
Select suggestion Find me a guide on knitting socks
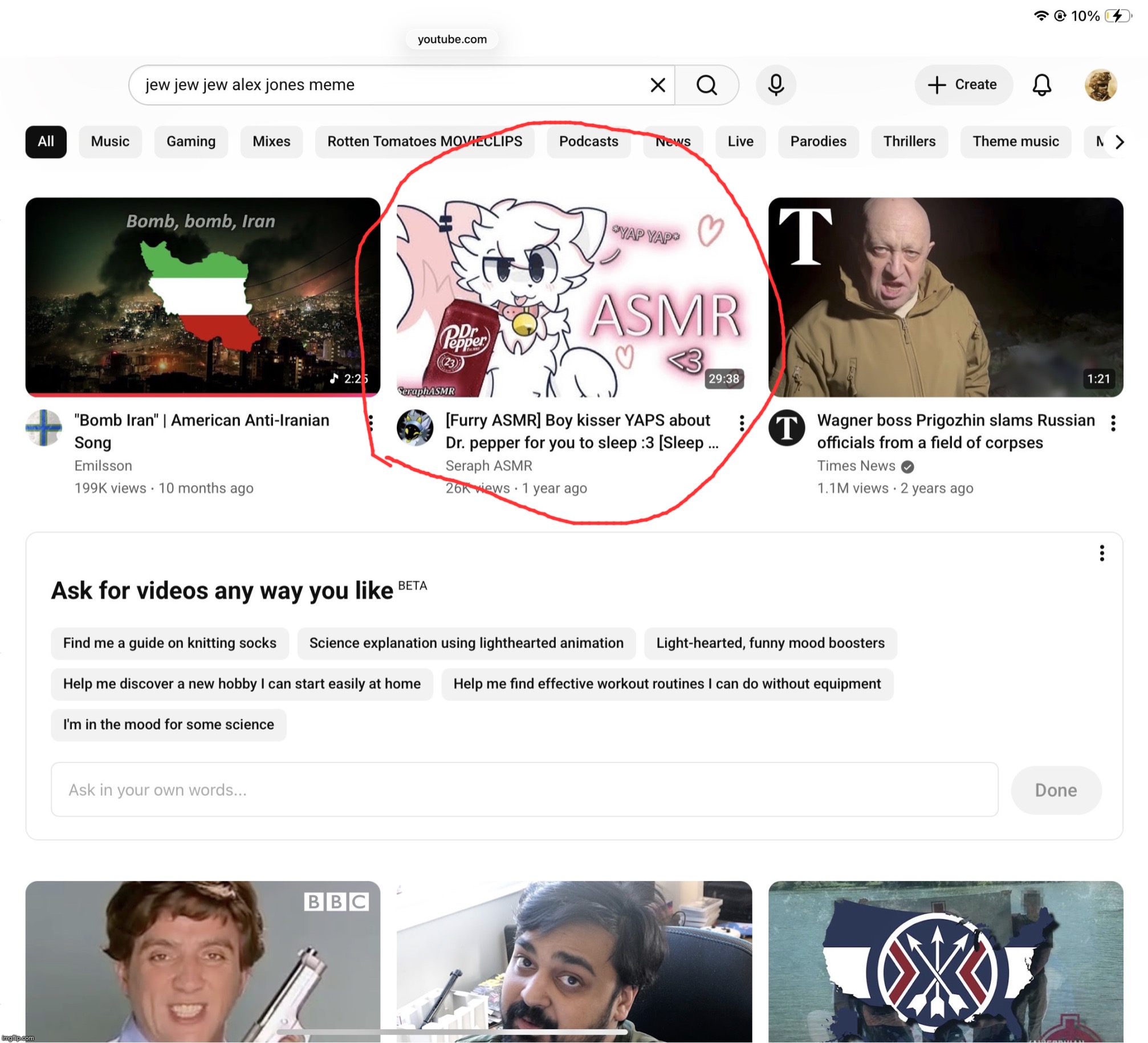169,643
